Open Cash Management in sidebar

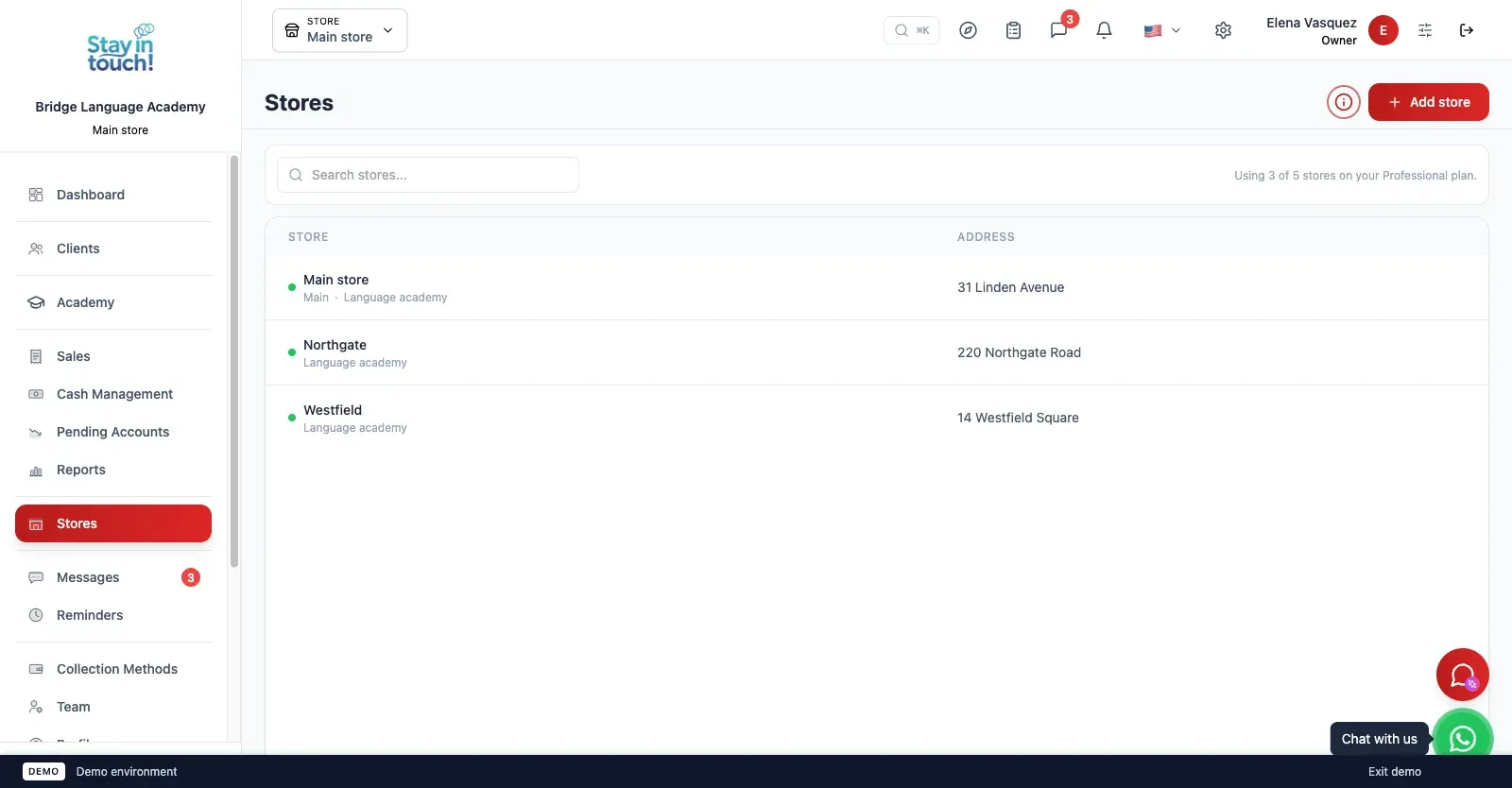(x=113, y=394)
